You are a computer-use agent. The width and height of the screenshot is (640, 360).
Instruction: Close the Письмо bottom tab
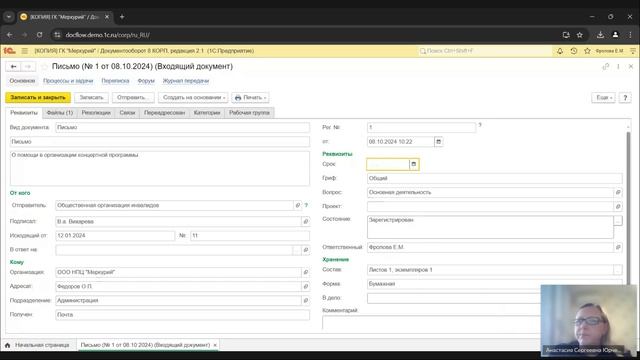(x=215, y=345)
